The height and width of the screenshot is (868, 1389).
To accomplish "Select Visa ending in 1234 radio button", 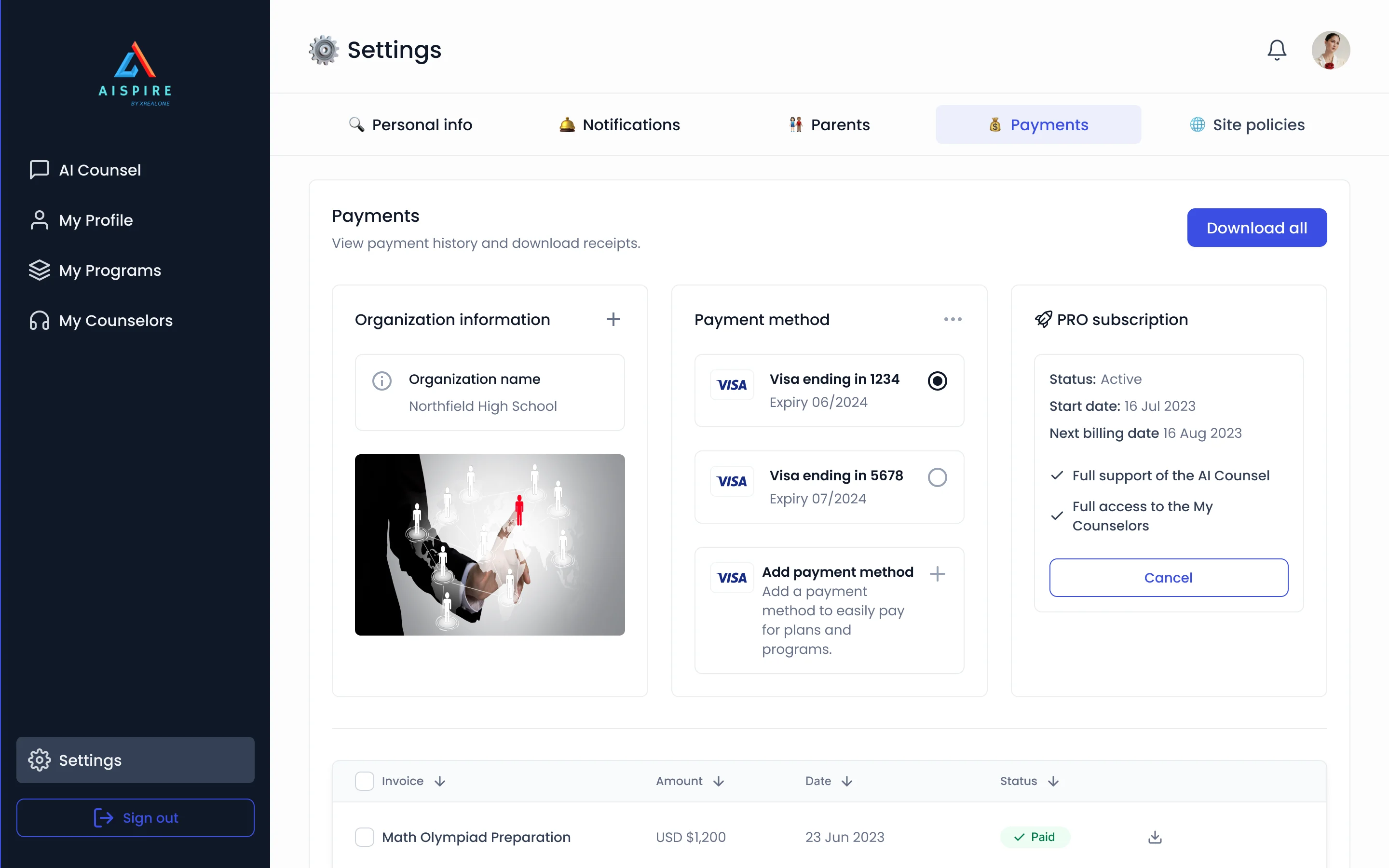I will pyautogui.click(x=937, y=380).
